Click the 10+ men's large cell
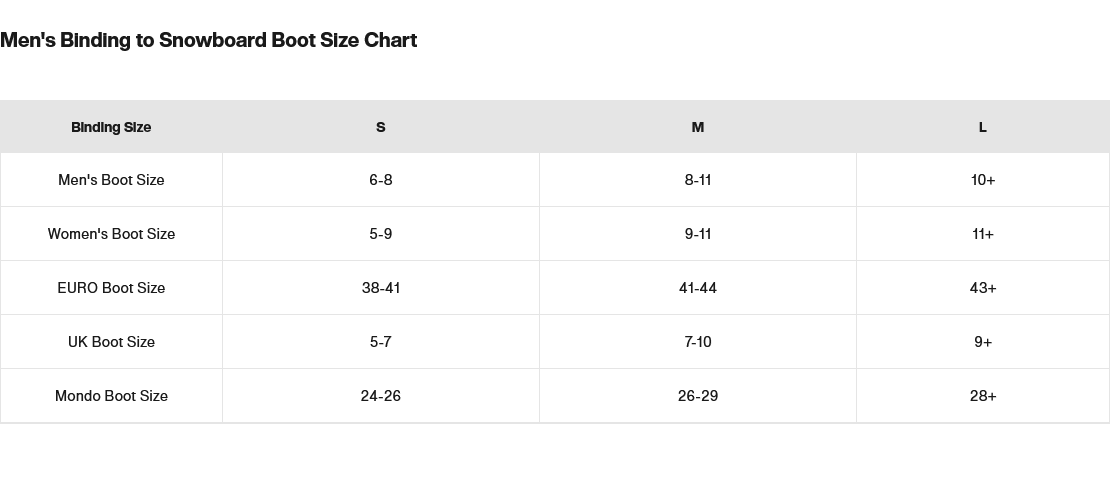This screenshot has width=1110, height=500. (983, 180)
